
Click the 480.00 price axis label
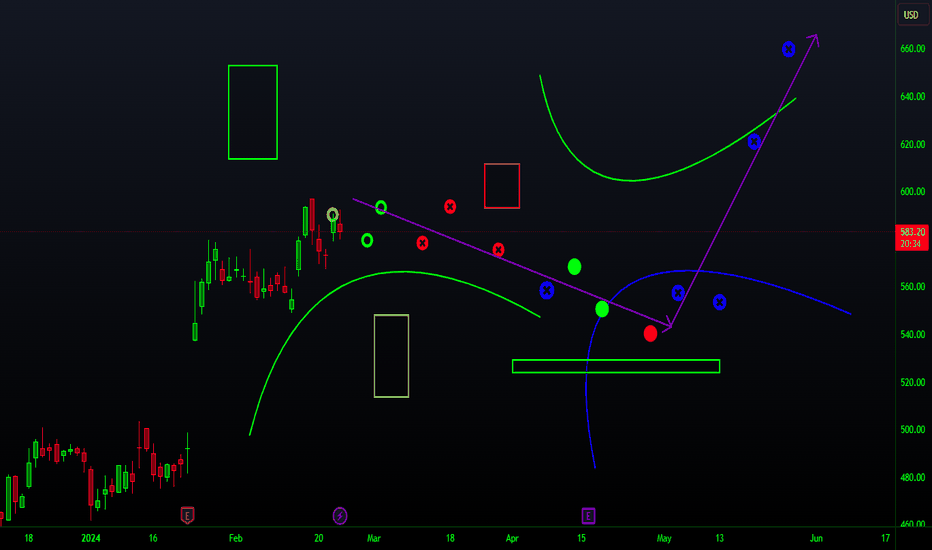tap(912, 477)
